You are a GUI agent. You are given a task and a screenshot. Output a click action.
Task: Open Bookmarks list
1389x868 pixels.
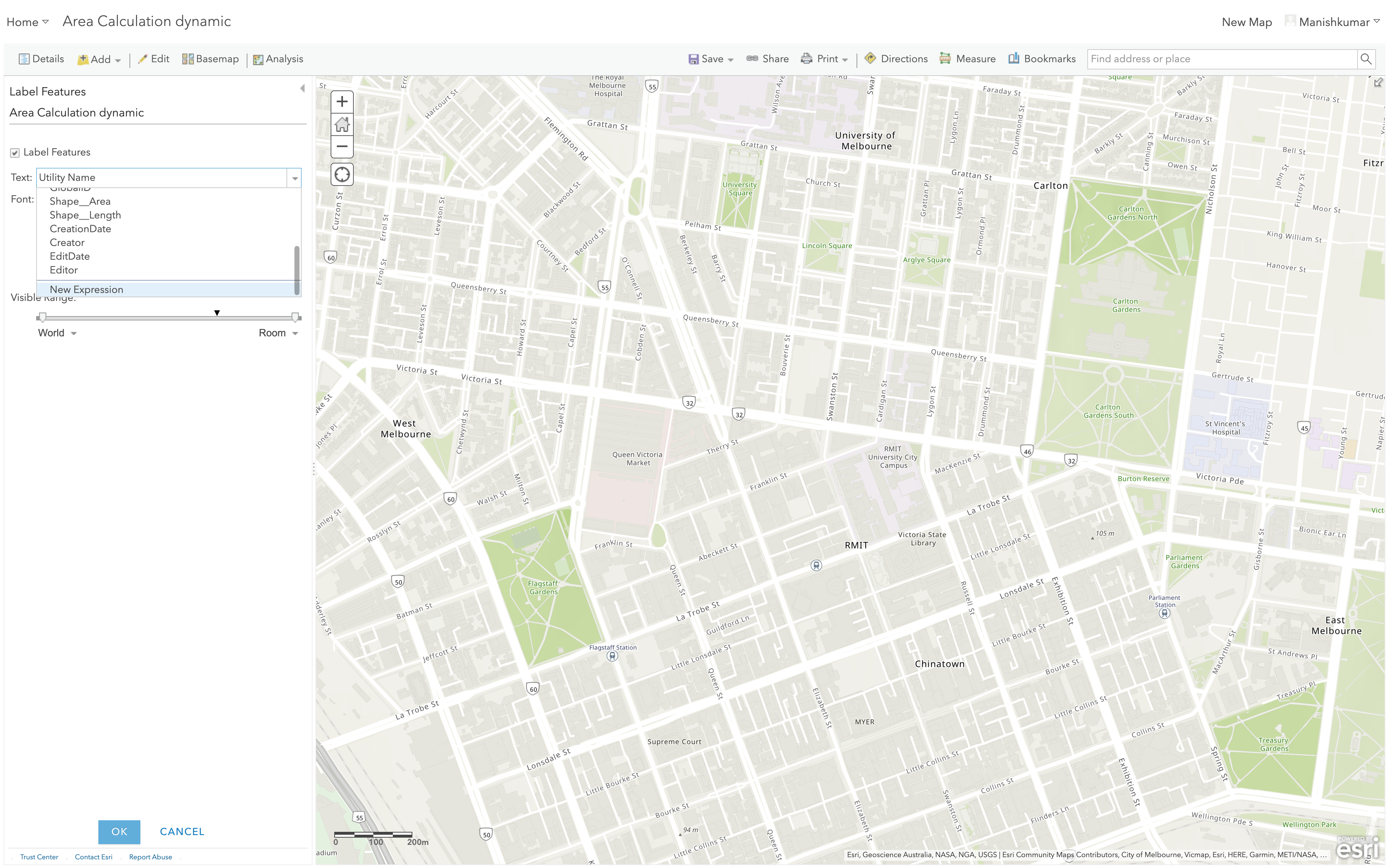pos(1042,59)
